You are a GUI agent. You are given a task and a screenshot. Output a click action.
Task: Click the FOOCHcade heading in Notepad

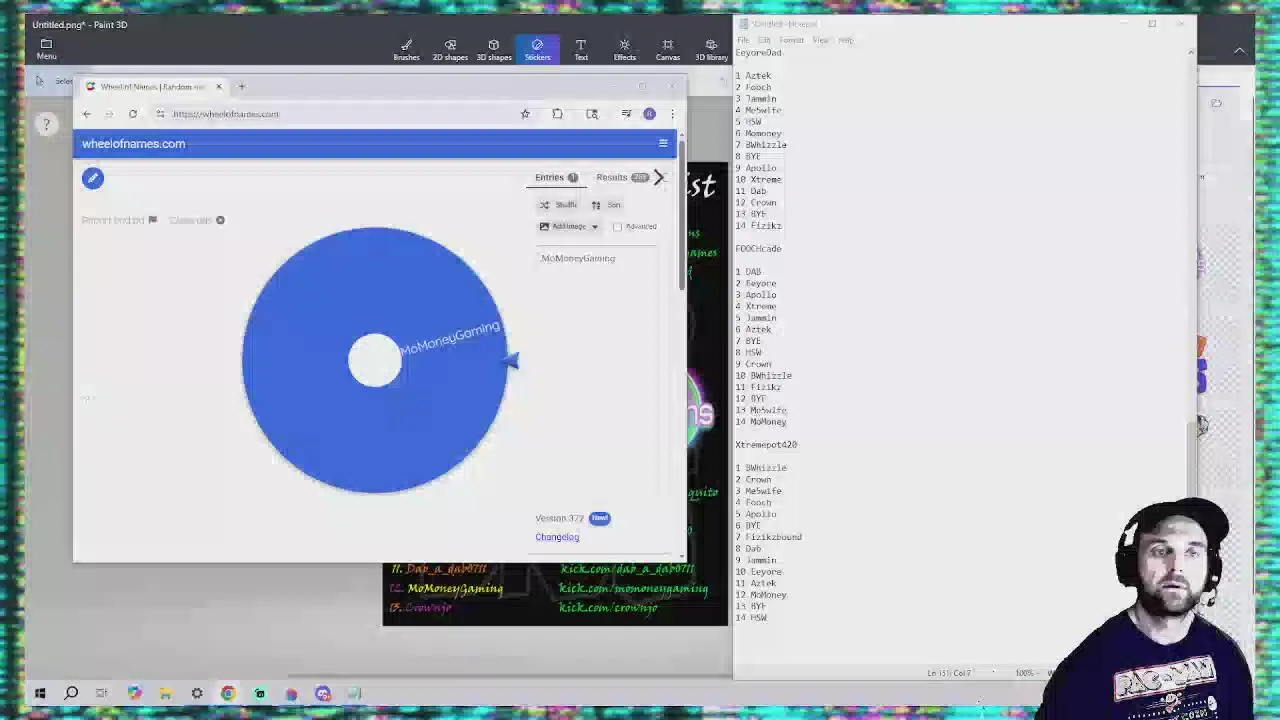pyautogui.click(x=758, y=249)
